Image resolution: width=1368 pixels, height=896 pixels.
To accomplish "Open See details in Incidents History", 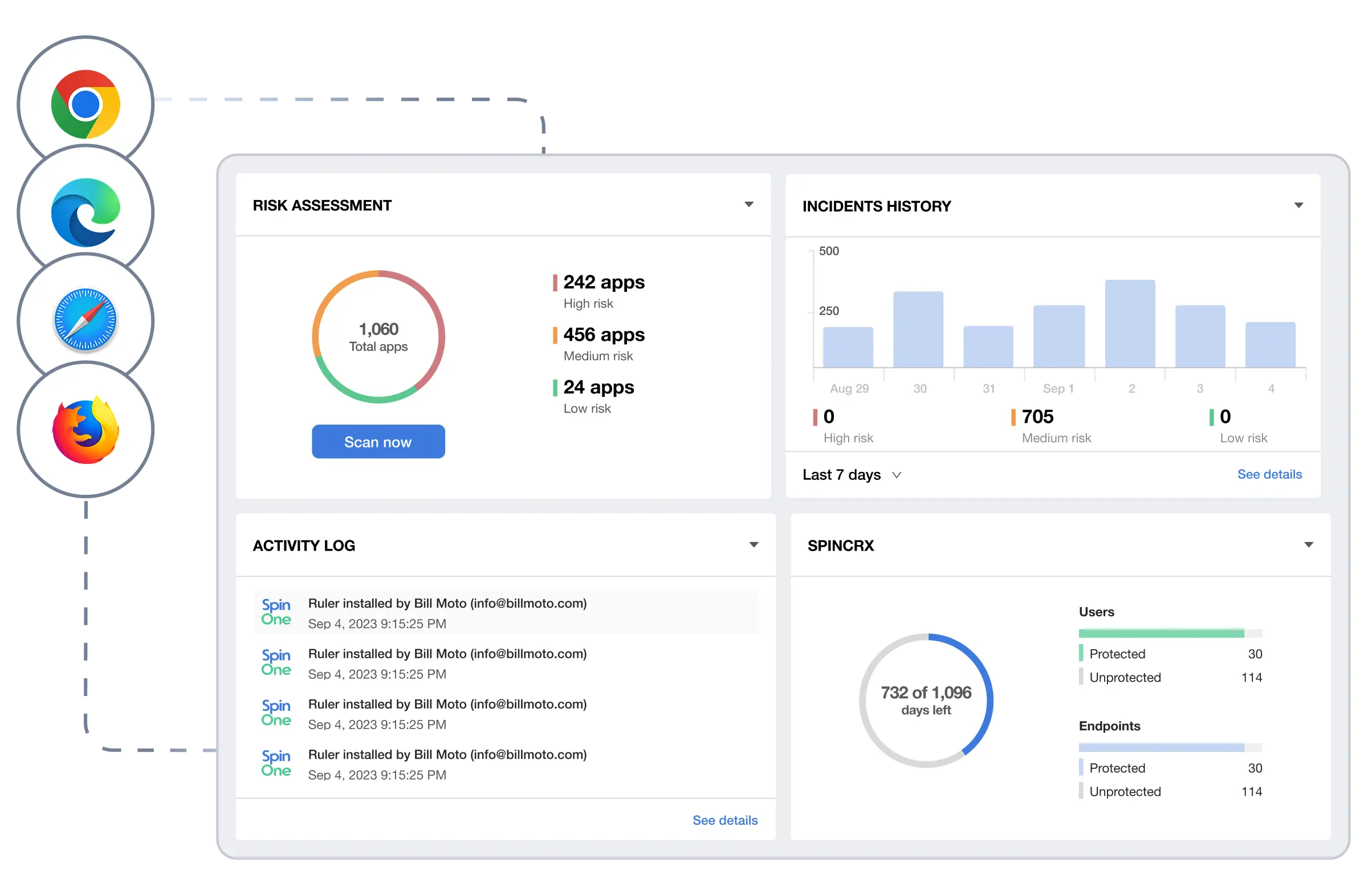I will tap(1269, 474).
